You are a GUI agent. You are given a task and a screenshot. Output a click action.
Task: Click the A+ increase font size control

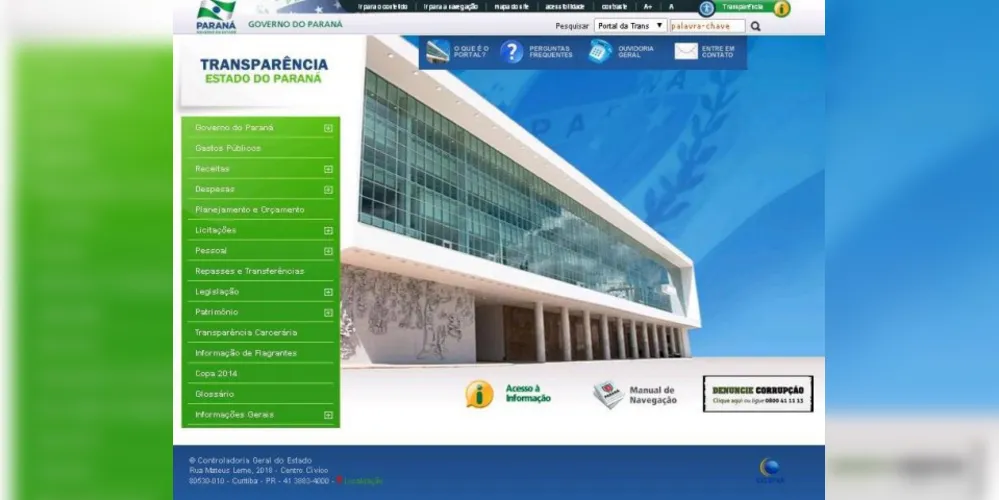coord(647,6)
